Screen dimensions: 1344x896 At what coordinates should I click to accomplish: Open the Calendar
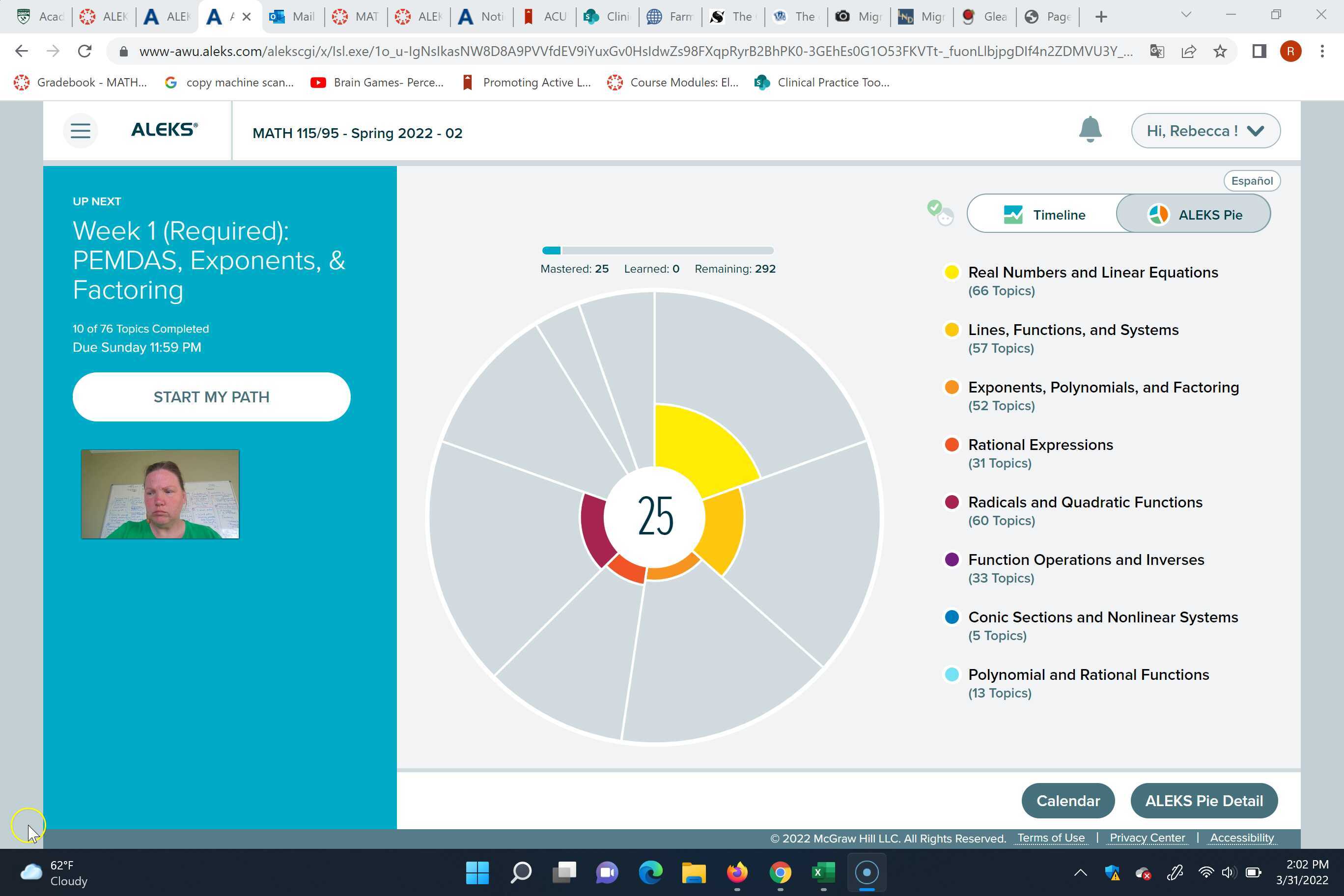point(1068,801)
